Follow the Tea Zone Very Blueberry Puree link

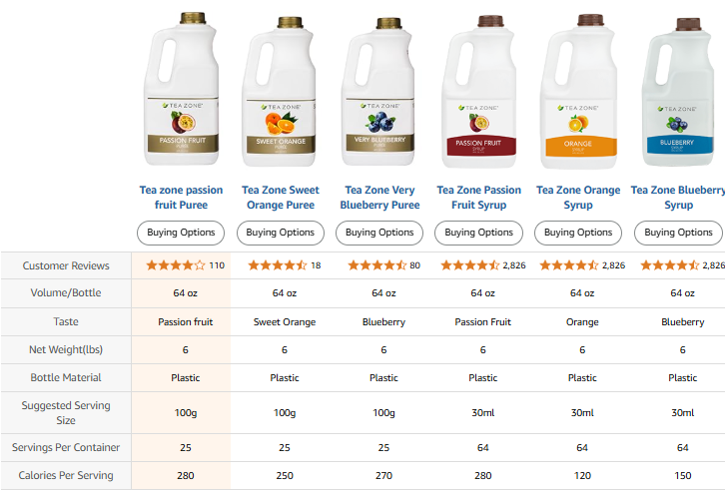(381, 197)
